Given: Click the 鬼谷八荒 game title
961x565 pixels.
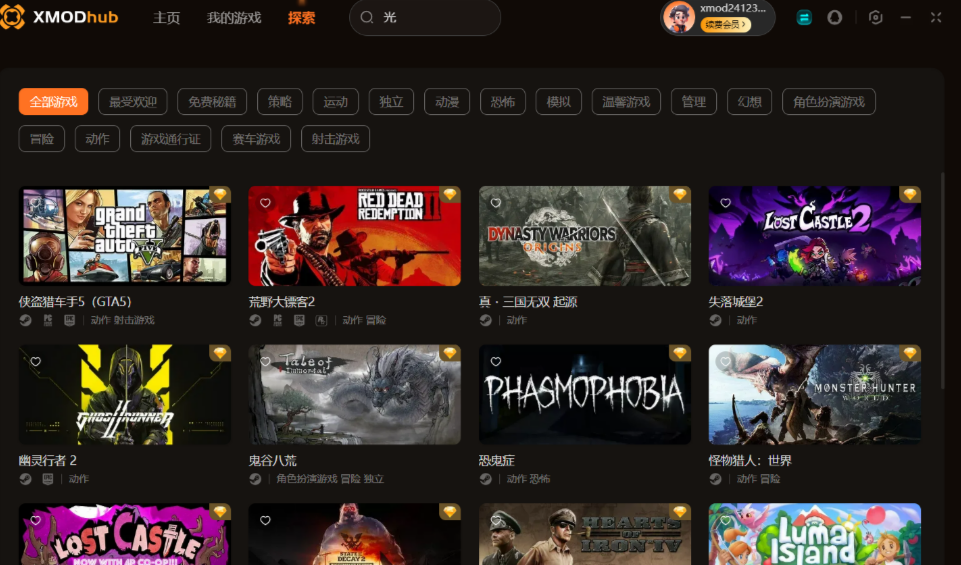Looking at the screenshot, I should click(272, 460).
